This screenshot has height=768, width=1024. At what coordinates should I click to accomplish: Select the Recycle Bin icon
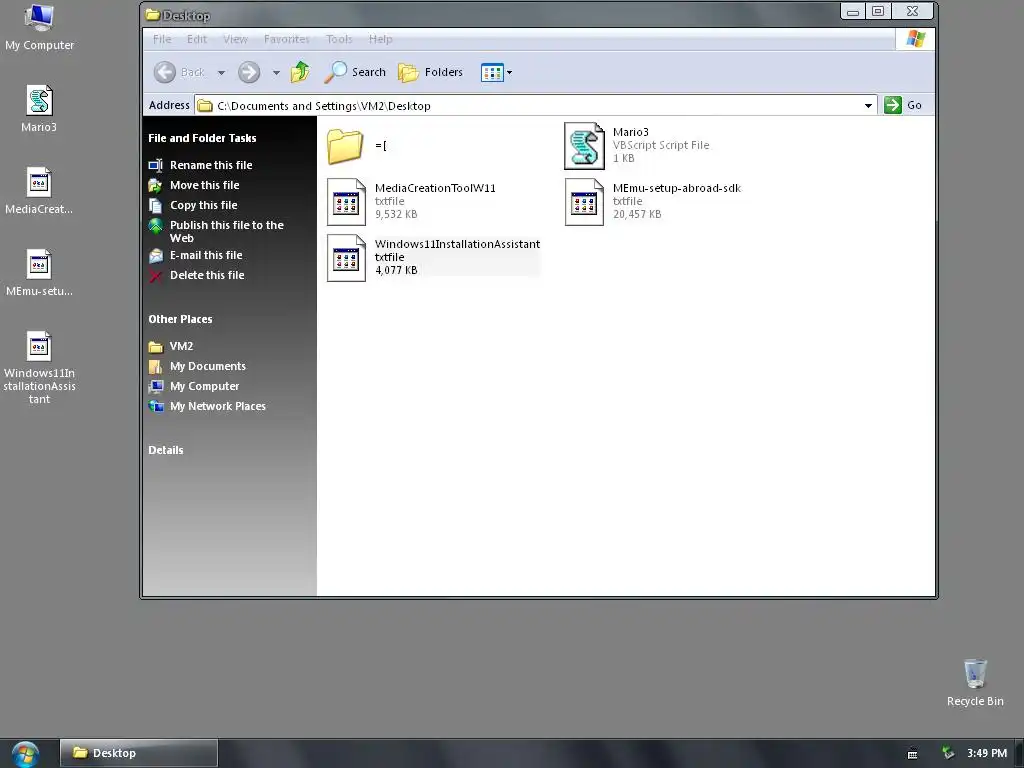[975, 674]
